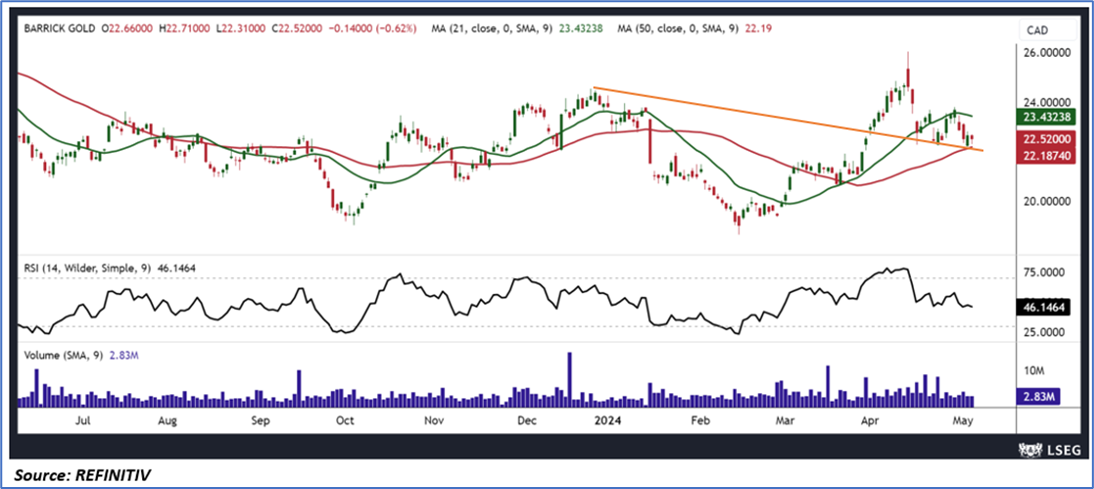This screenshot has width=1094, height=489.
Task: Click the BARRICK GOLD symbol title
Action: 59,29
